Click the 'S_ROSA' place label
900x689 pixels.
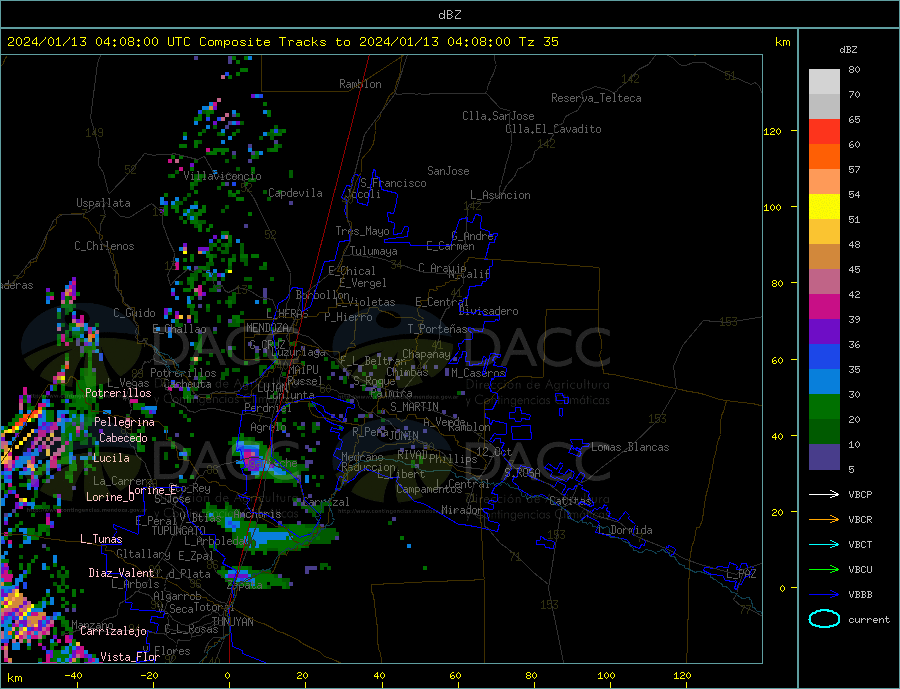[522, 473]
